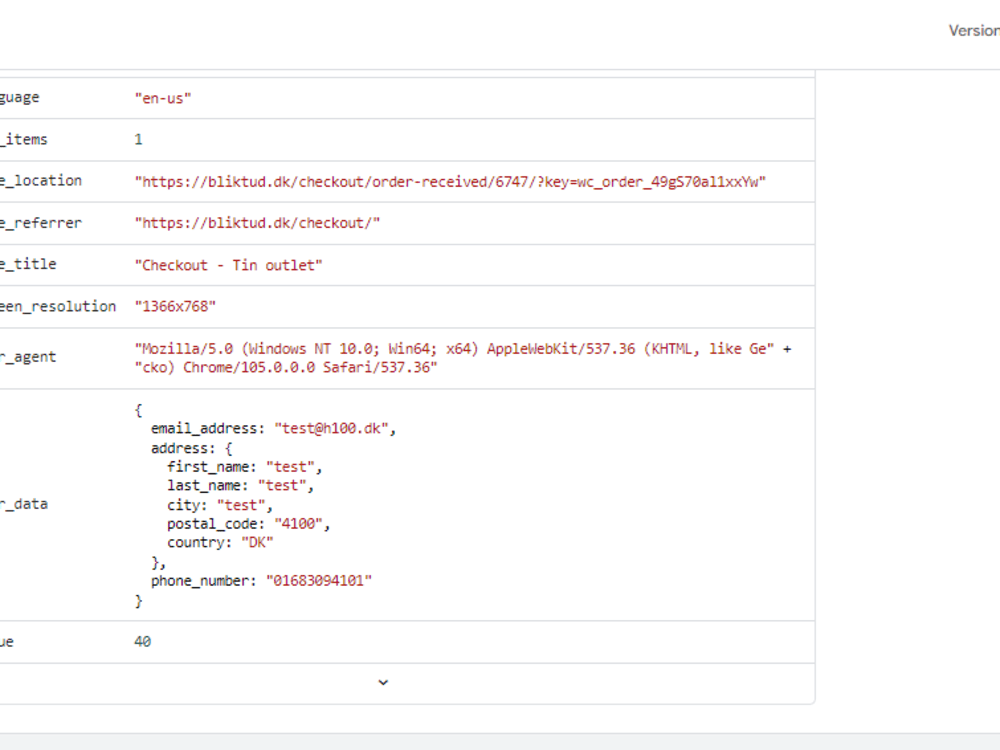Click the _items row label
The width and height of the screenshot is (1000, 750).
click(24, 139)
